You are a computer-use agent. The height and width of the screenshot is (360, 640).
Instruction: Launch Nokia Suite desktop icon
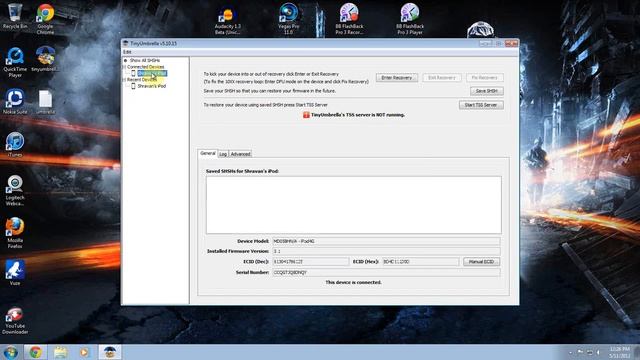coord(15,102)
